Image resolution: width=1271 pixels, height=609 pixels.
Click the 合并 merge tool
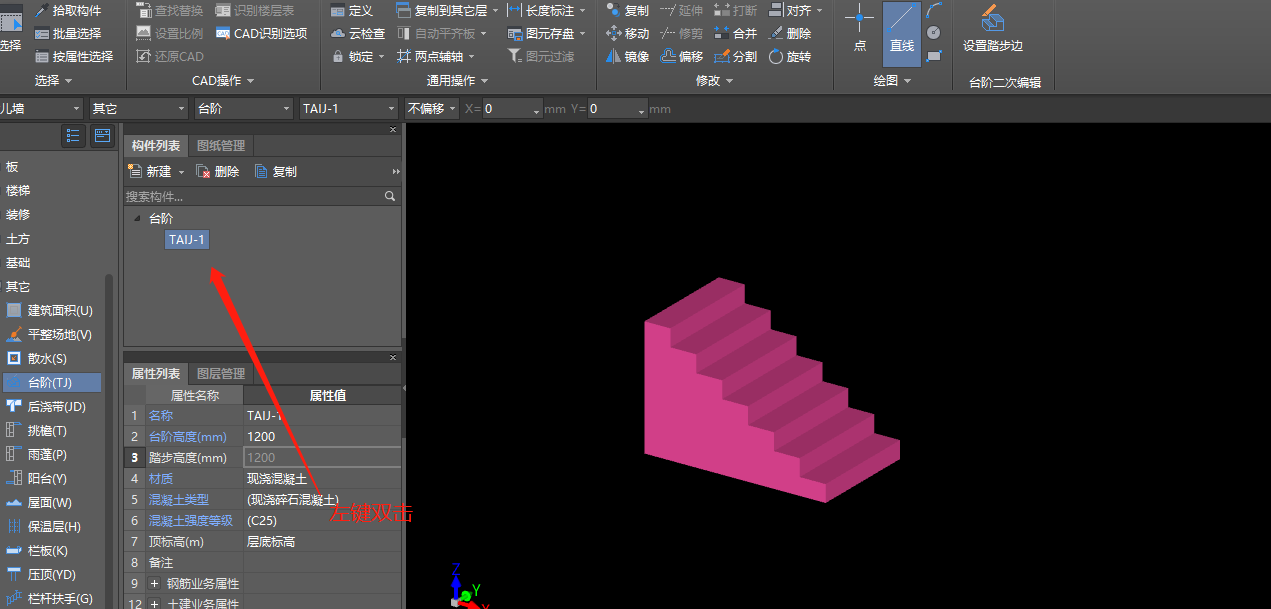point(736,33)
